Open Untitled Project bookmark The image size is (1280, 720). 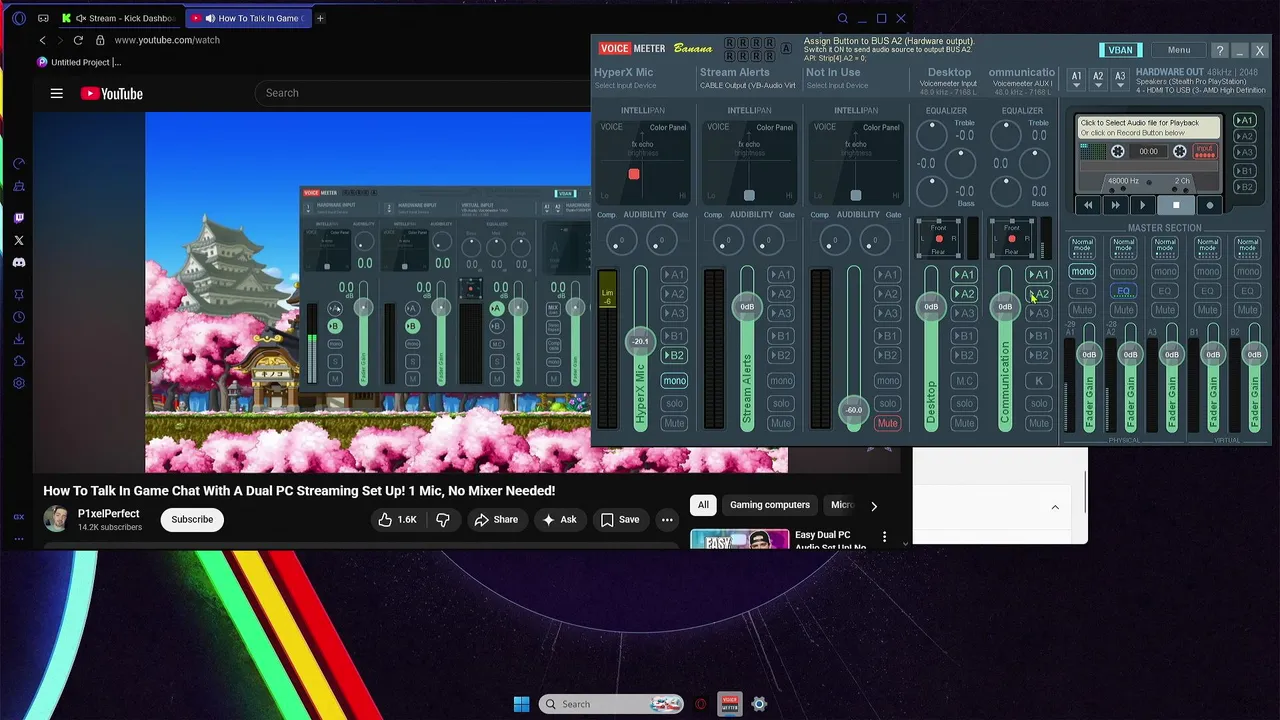pos(79,62)
